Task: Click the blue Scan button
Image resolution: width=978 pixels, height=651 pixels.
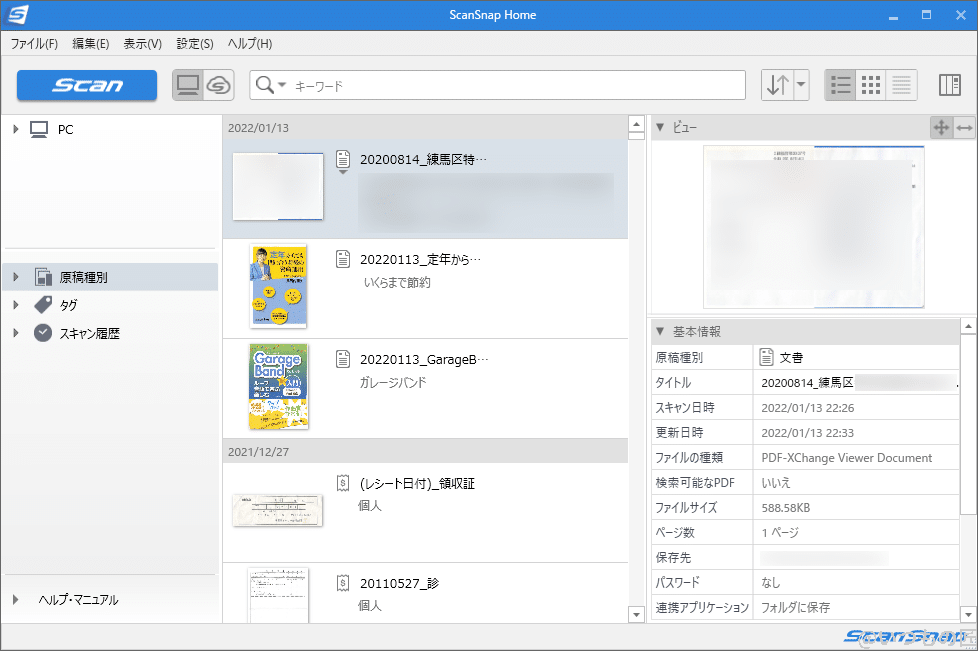Action: click(x=86, y=85)
